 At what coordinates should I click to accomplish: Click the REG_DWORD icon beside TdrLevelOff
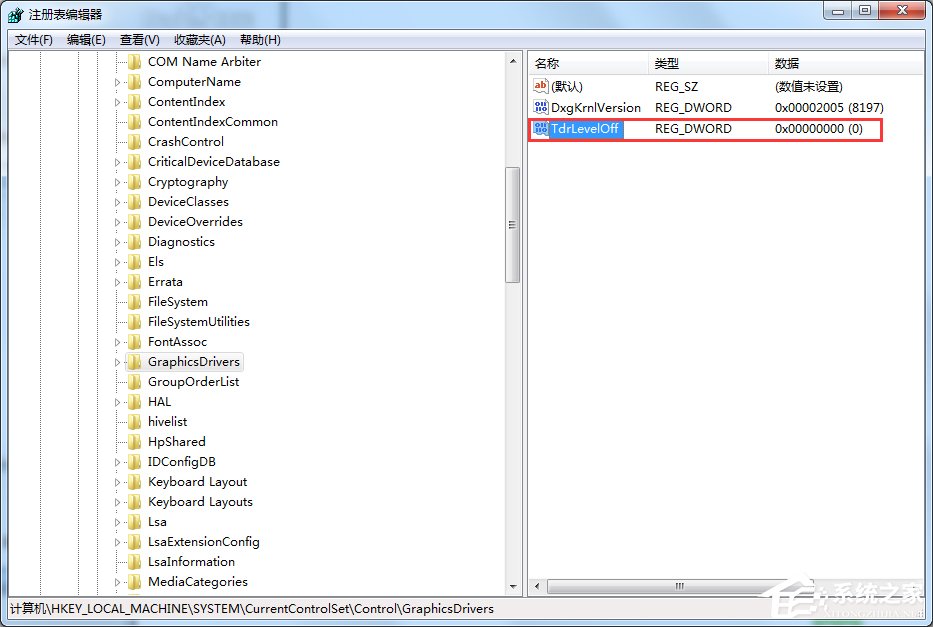click(x=540, y=129)
